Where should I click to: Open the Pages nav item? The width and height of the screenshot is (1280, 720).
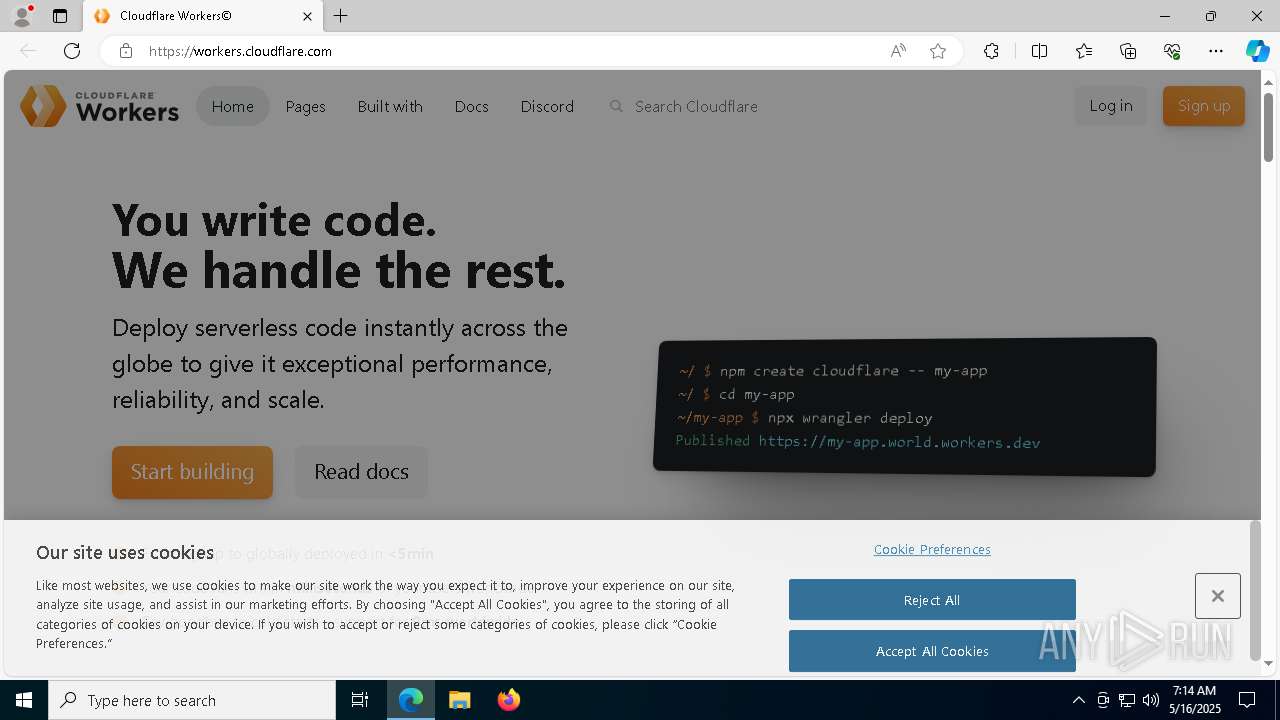click(305, 106)
